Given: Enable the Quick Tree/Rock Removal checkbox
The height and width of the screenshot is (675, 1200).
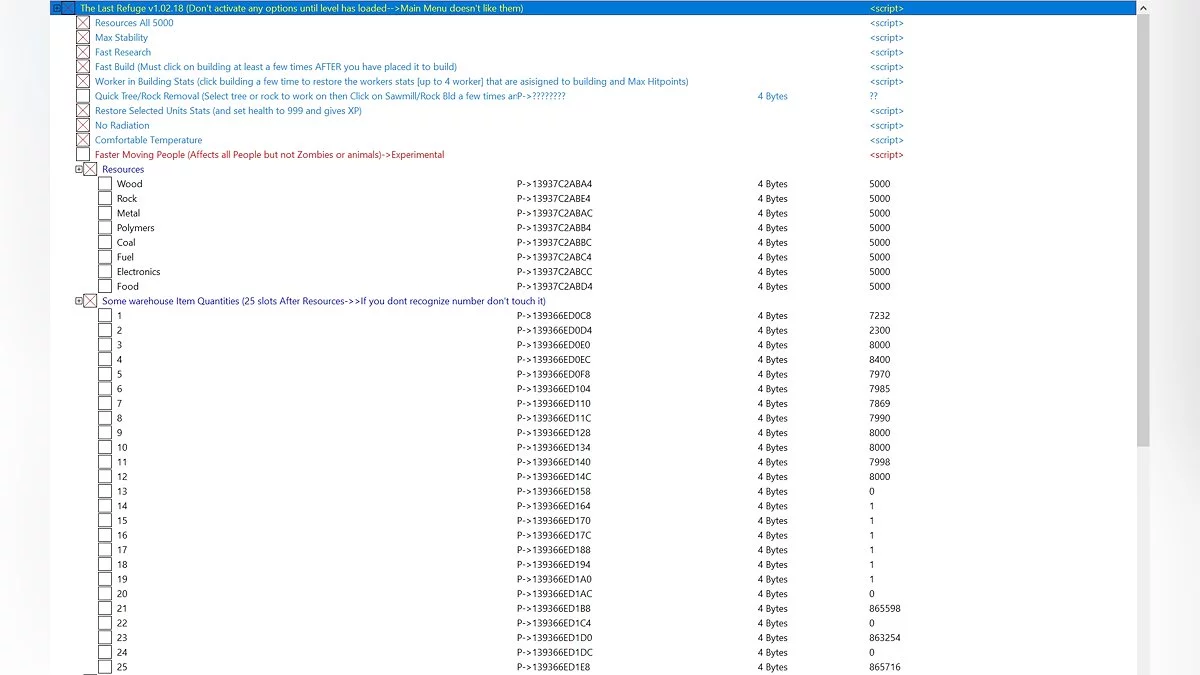Looking at the screenshot, I should pos(83,96).
